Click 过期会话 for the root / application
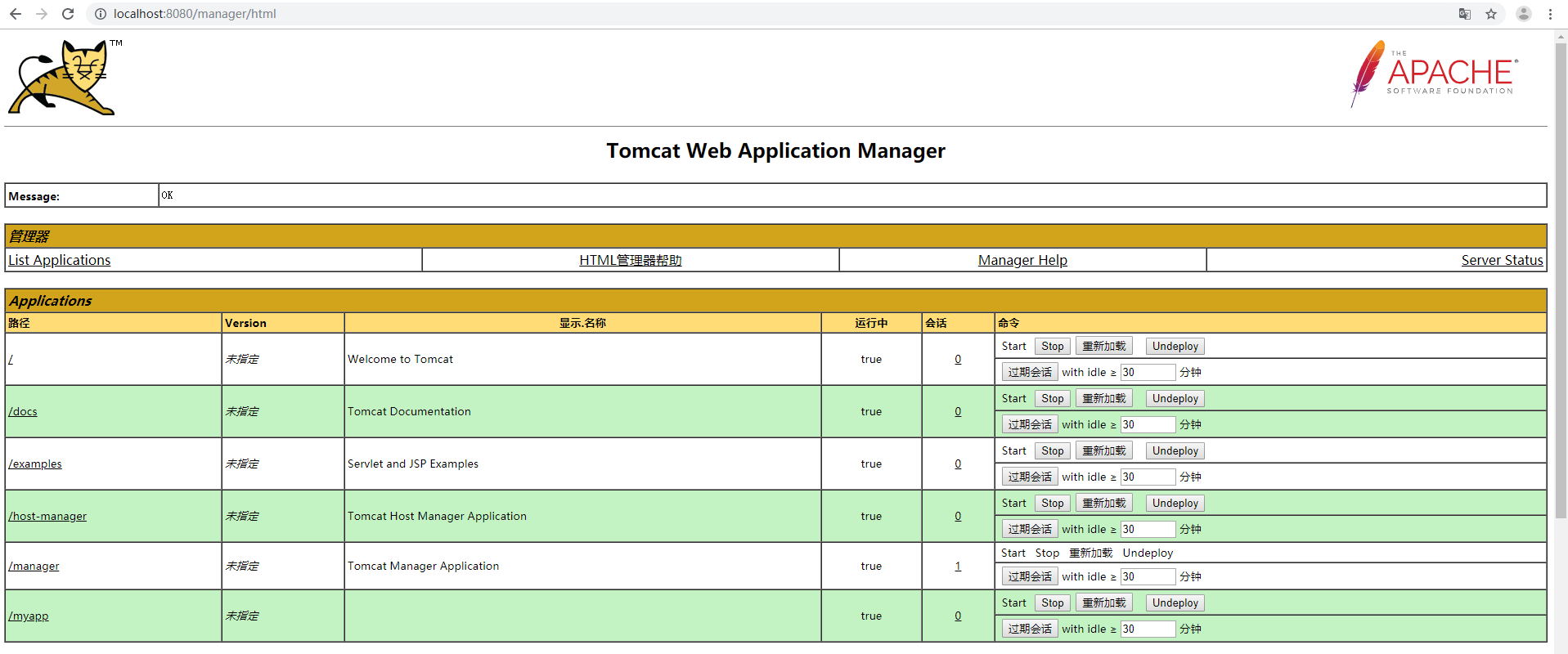1568x654 pixels. (1030, 372)
